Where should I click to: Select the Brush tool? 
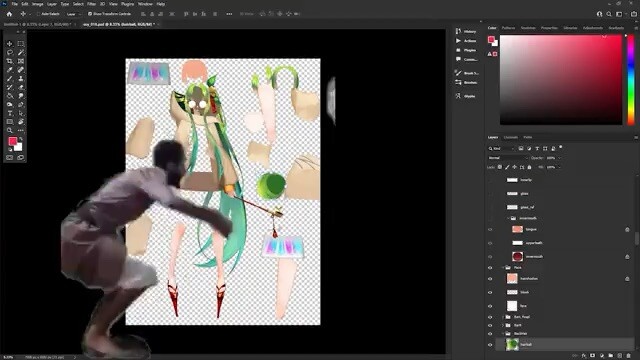pyautogui.click(x=9, y=78)
